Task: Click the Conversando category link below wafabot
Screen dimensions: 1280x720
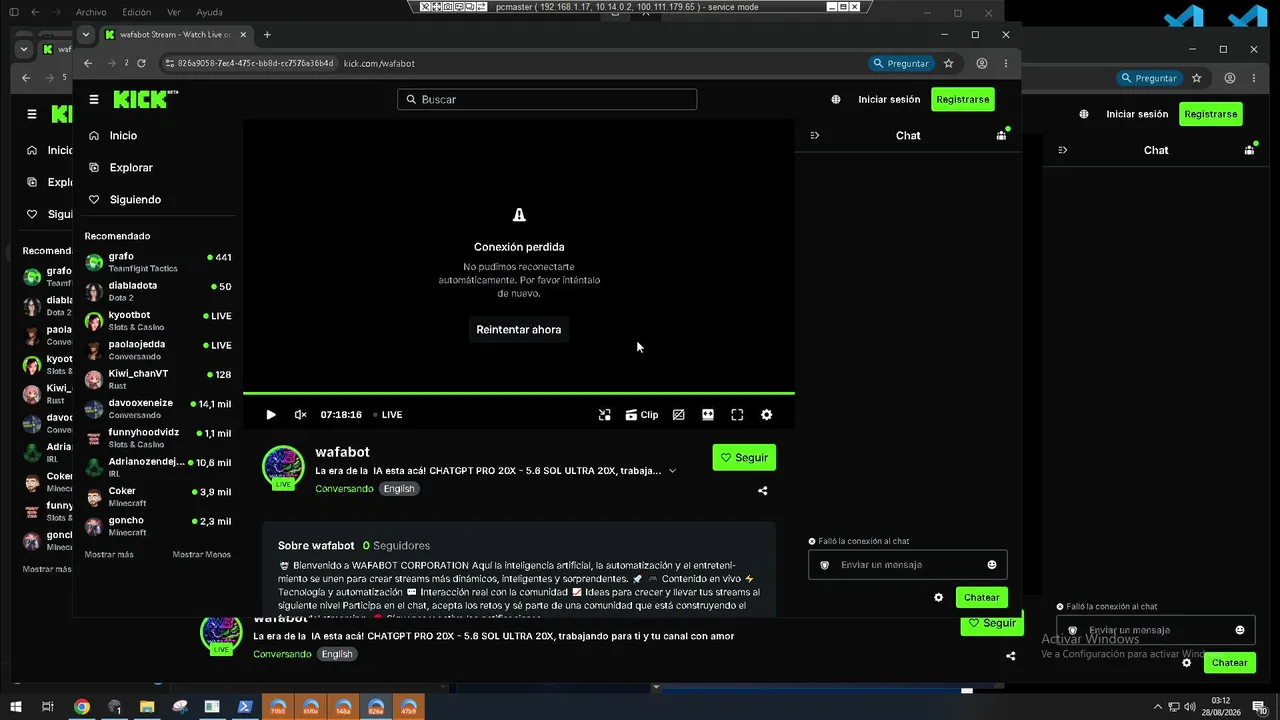Action: (x=344, y=489)
